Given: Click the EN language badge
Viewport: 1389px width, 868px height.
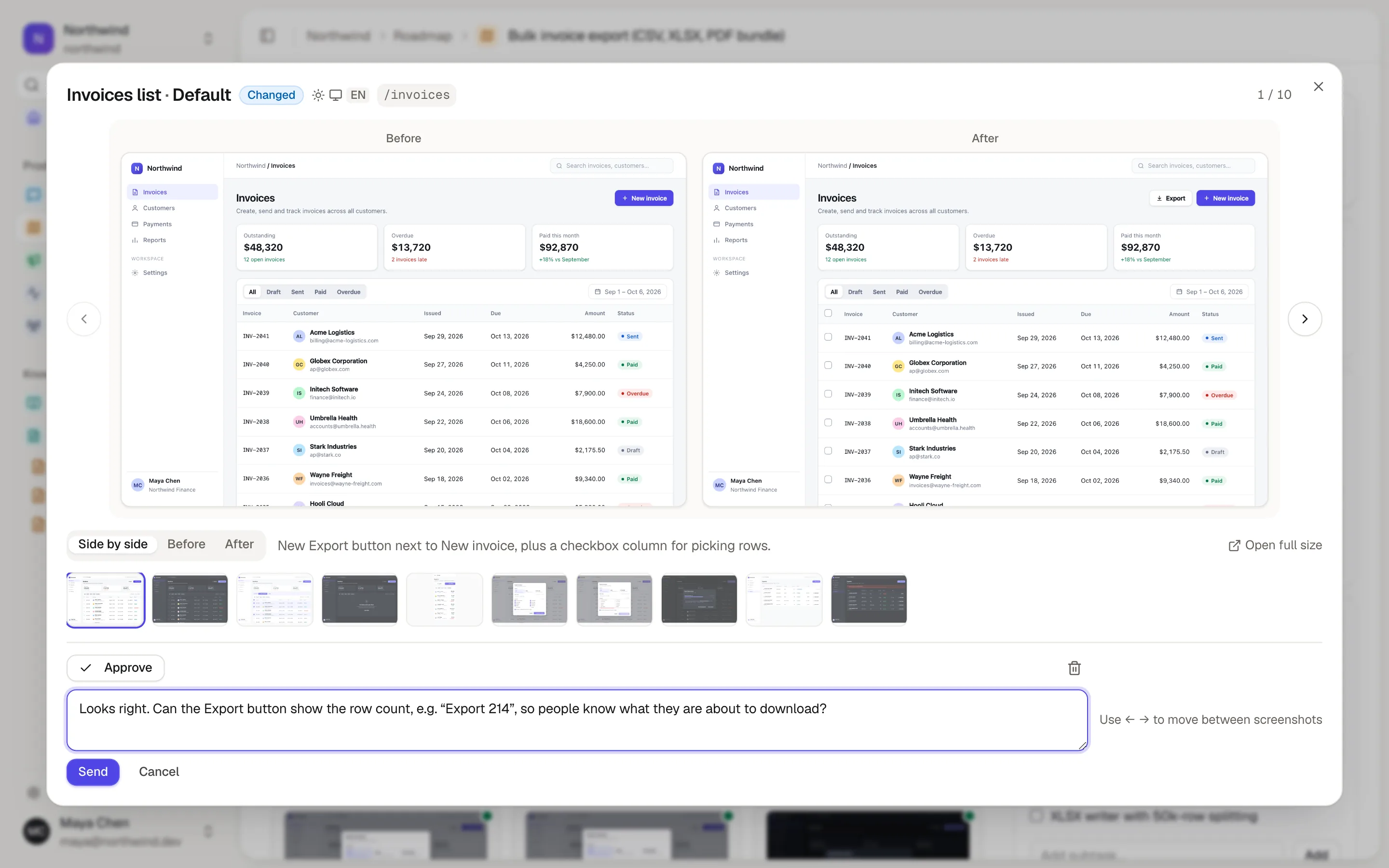Looking at the screenshot, I should tap(358, 95).
